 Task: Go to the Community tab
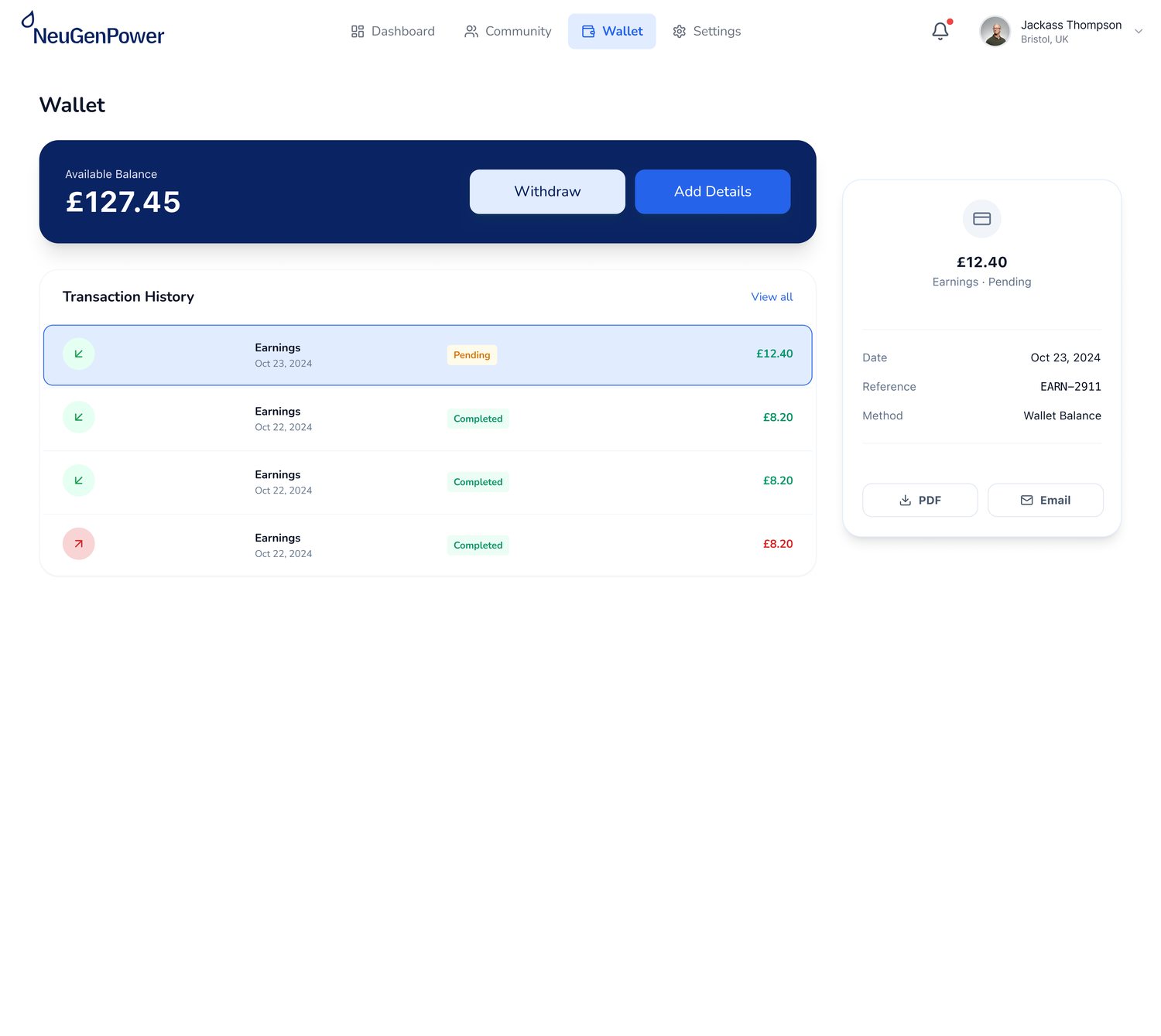[508, 31]
